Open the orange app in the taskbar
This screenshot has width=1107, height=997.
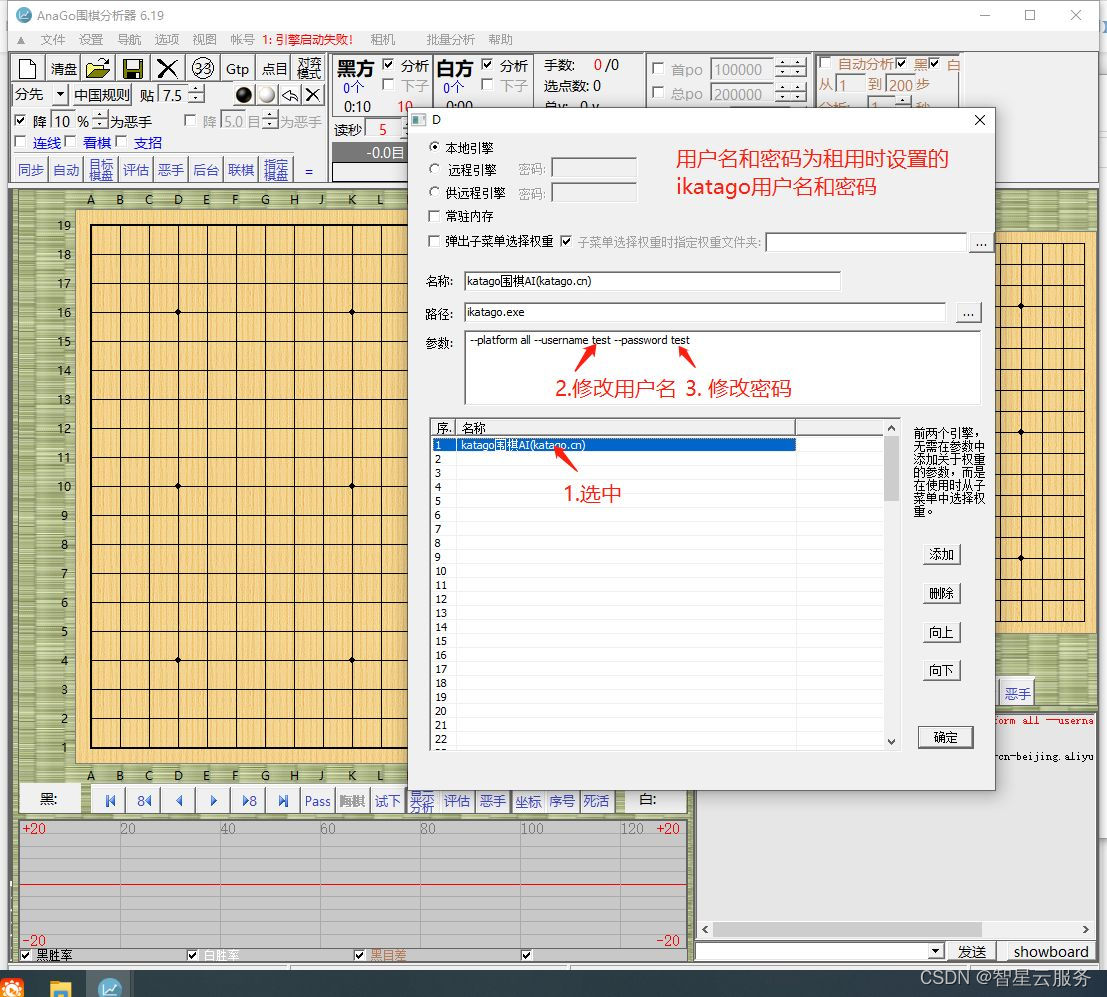pos(12,987)
